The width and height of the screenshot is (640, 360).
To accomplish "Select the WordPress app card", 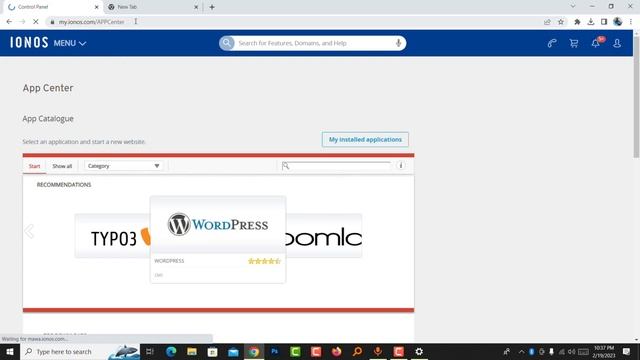I will click(218, 239).
